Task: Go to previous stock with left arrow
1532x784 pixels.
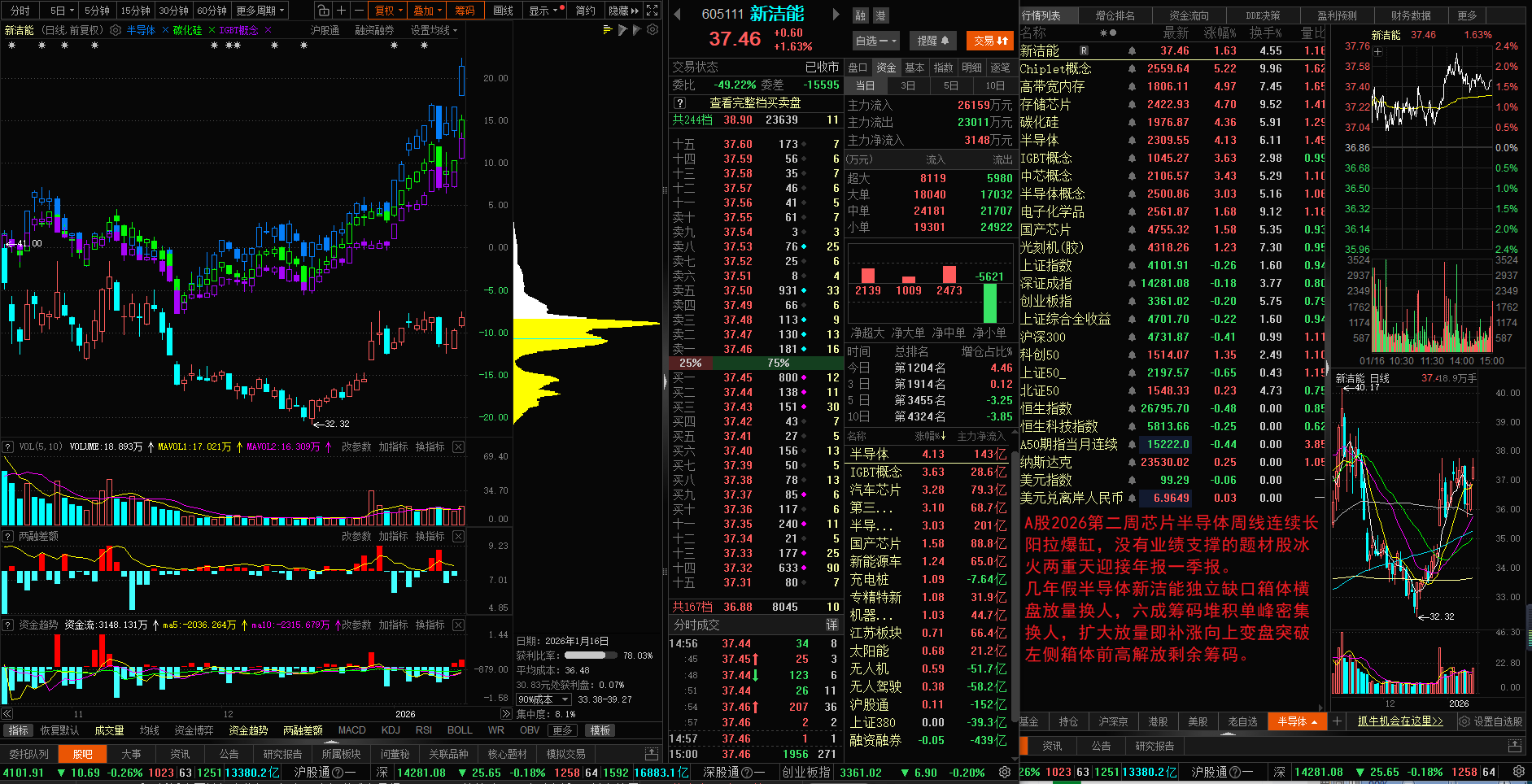Action: pyautogui.click(x=677, y=14)
